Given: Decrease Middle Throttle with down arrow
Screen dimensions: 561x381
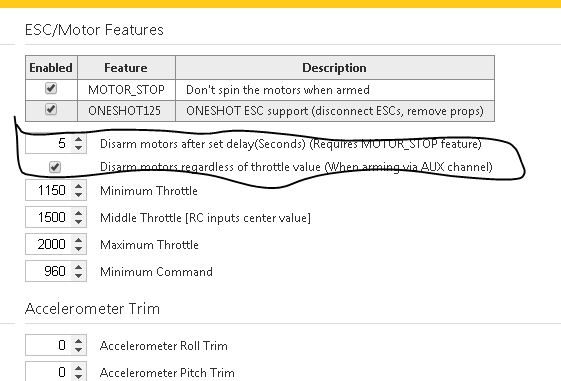Looking at the screenshot, I should pyautogui.click(x=78, y=221).
